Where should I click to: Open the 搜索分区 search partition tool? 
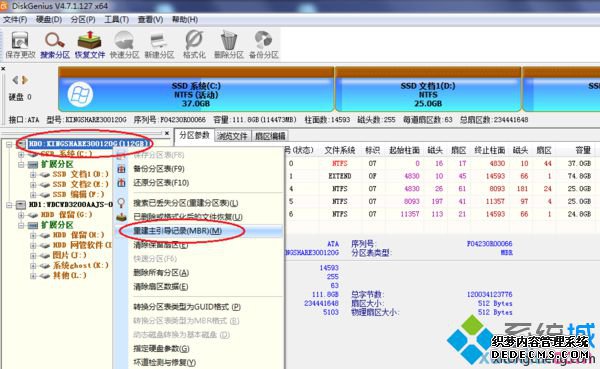tap(55, 45)
